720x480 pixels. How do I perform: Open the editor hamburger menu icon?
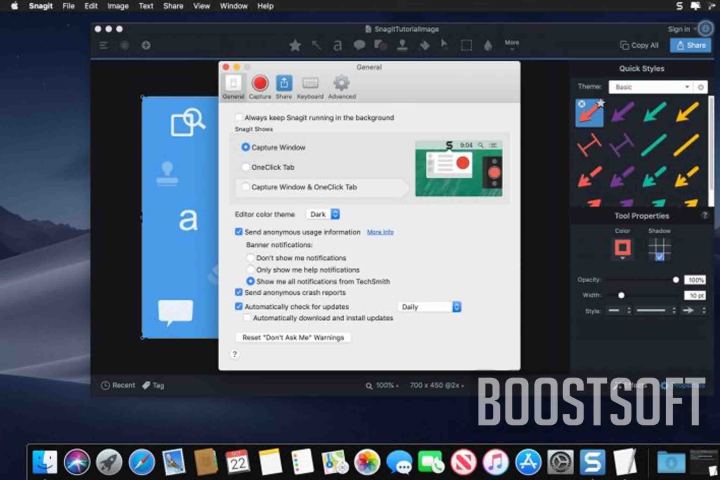tap(103, 45)
